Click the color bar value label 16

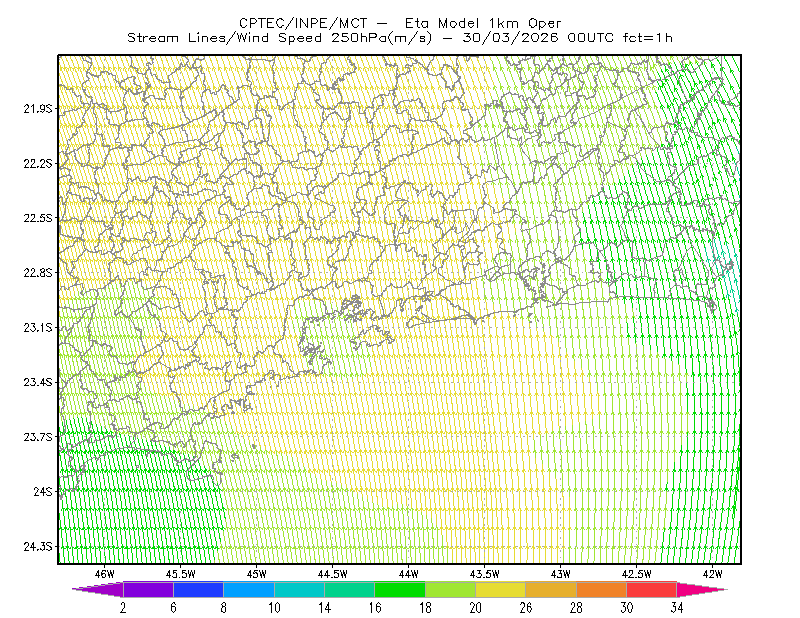pyautogui.click(x=375, y=608)
